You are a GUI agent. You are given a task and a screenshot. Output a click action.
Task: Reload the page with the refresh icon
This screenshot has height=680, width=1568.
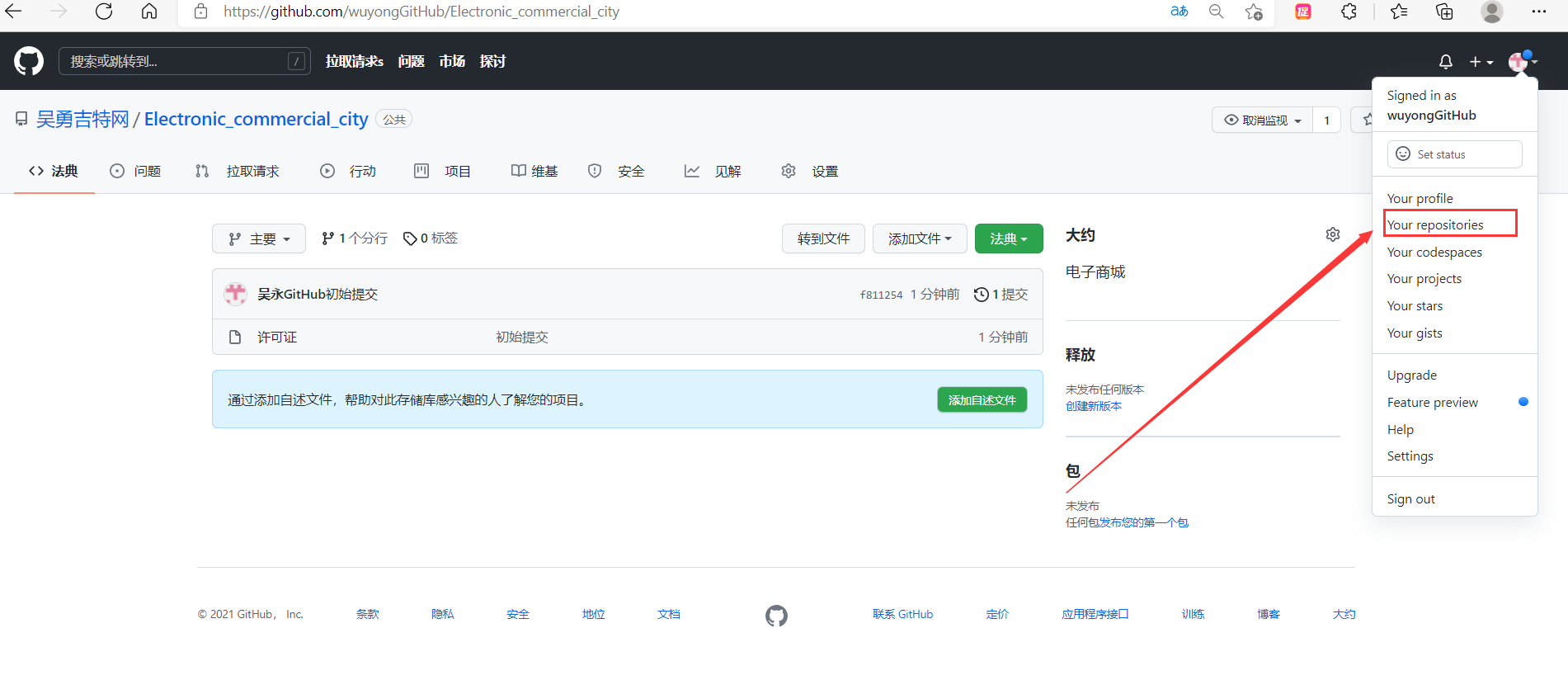(104, 12)
